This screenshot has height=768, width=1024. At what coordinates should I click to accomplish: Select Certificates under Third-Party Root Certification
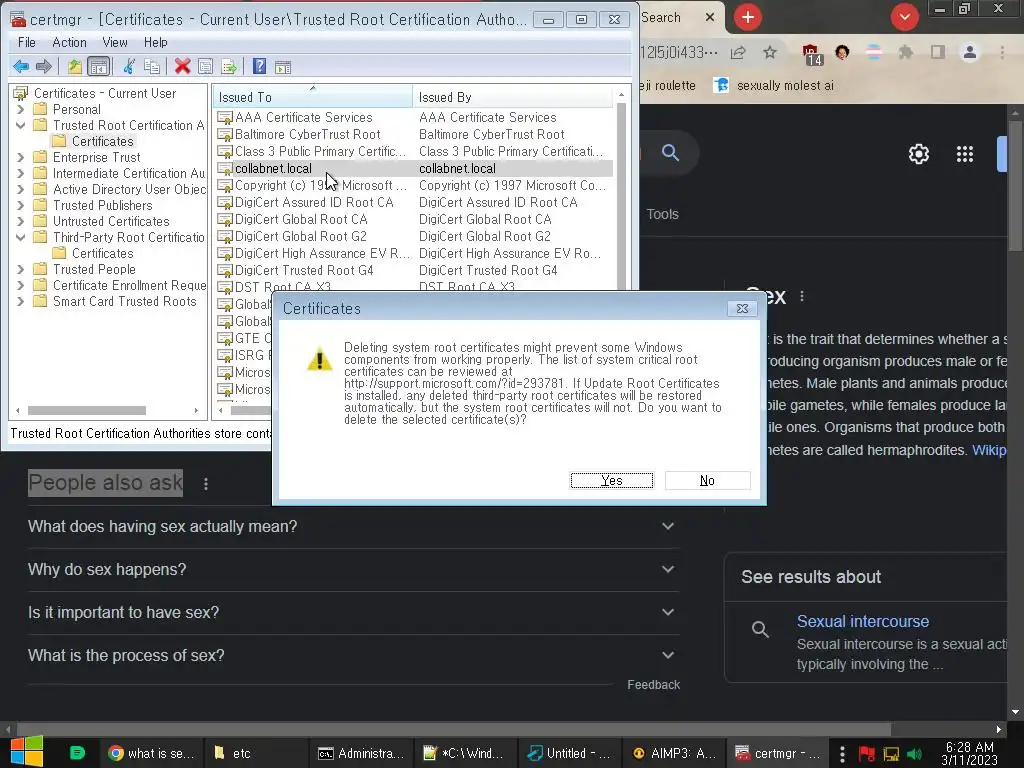103,253
